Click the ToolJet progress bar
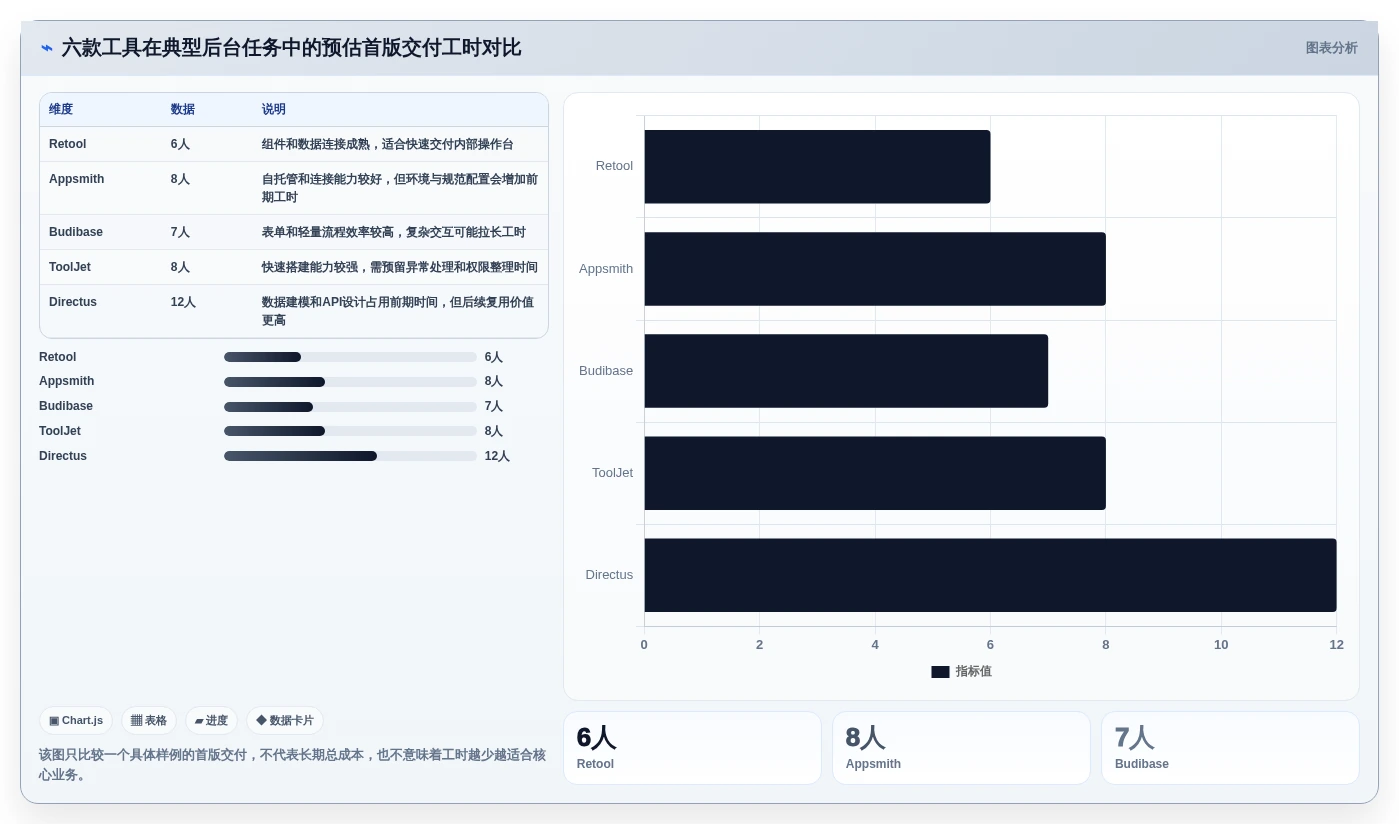1399x824 pixels. pos(350,431)
